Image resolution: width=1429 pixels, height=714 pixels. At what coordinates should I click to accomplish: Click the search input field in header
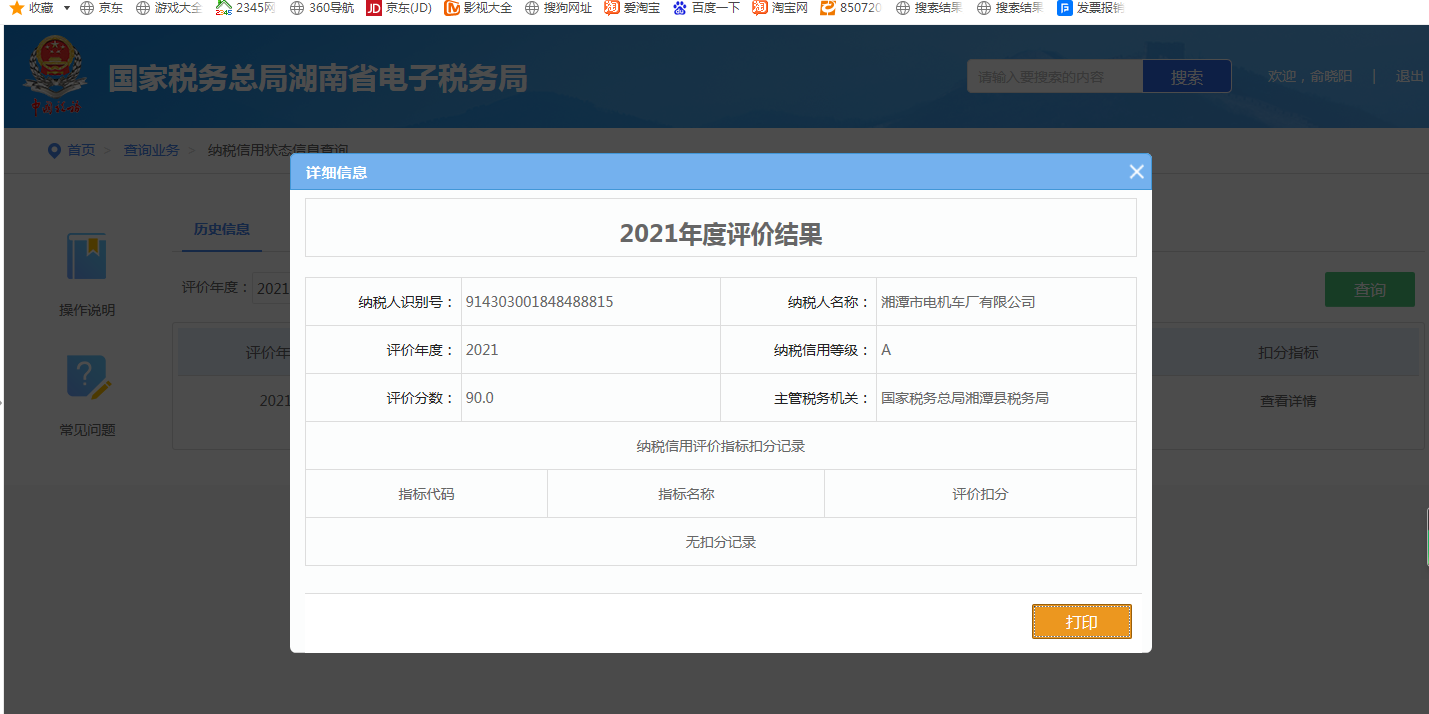point(1054,77)
